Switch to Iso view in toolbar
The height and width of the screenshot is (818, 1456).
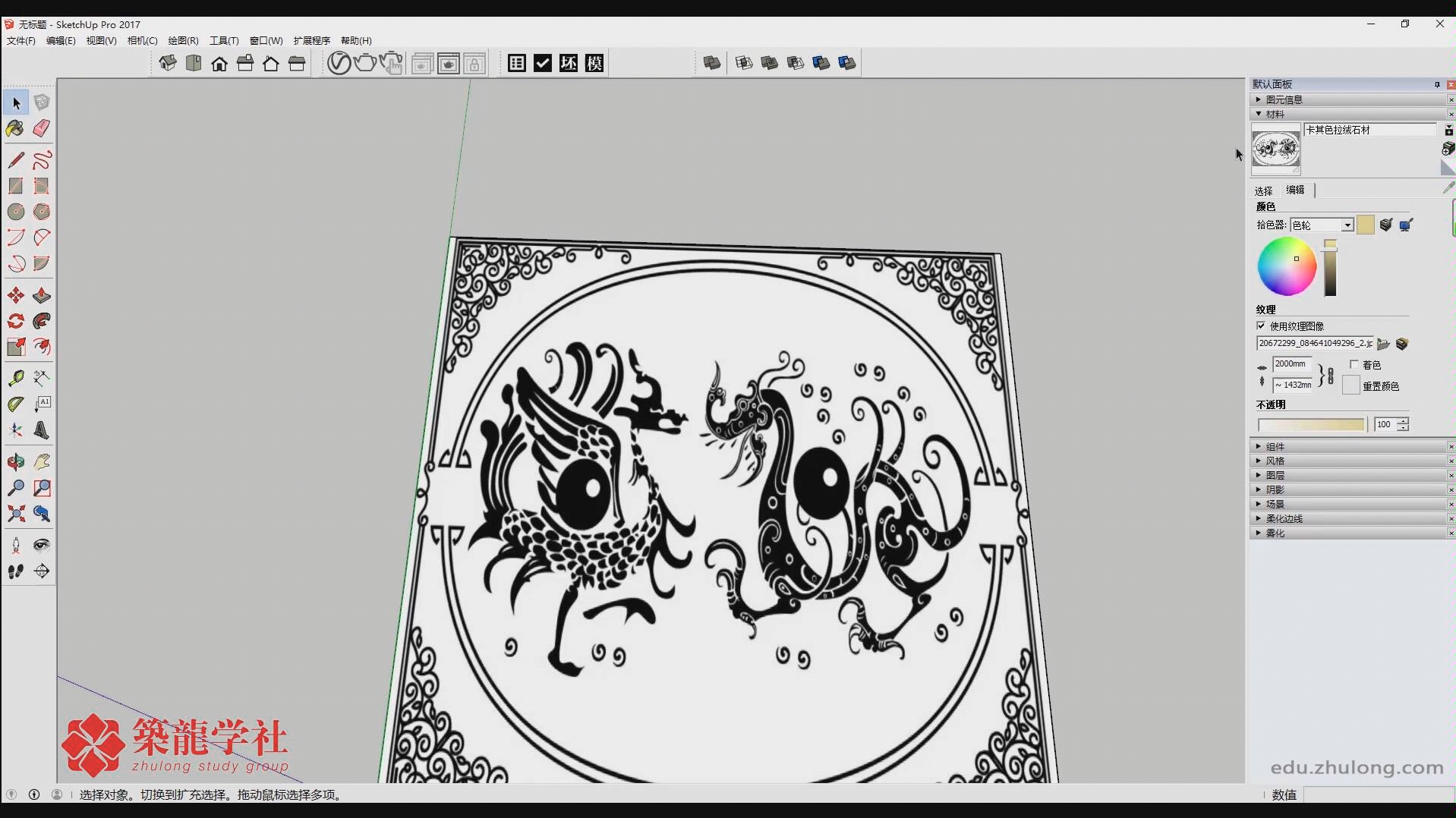[168, 63]
